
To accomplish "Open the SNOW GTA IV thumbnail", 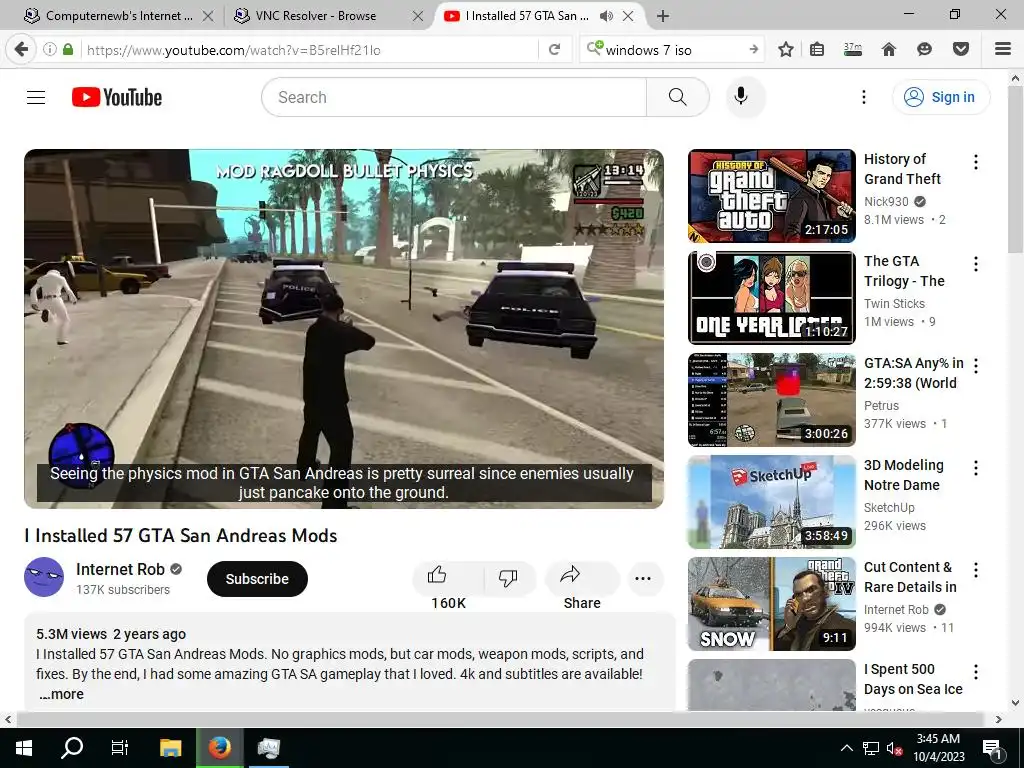I will (x=771, y=604).
